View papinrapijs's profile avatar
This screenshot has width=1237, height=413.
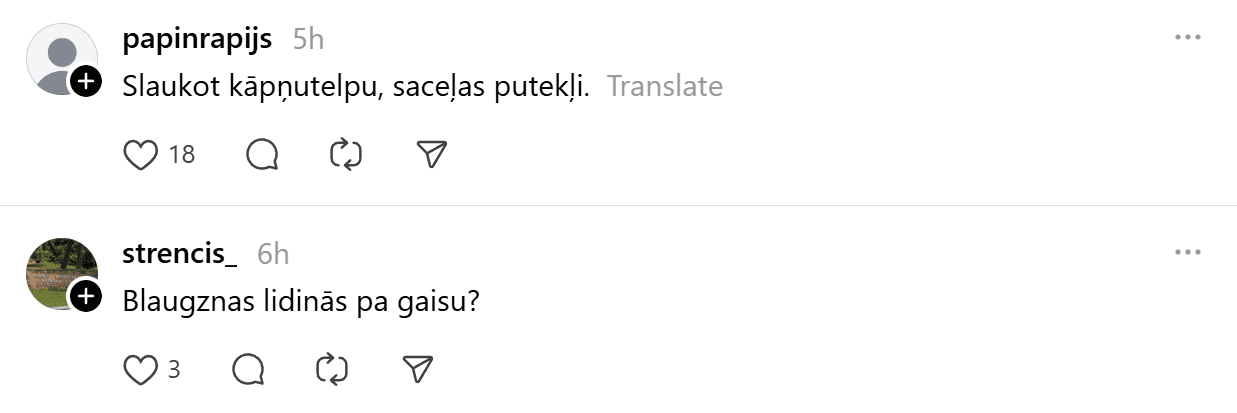tap(59, 58)
